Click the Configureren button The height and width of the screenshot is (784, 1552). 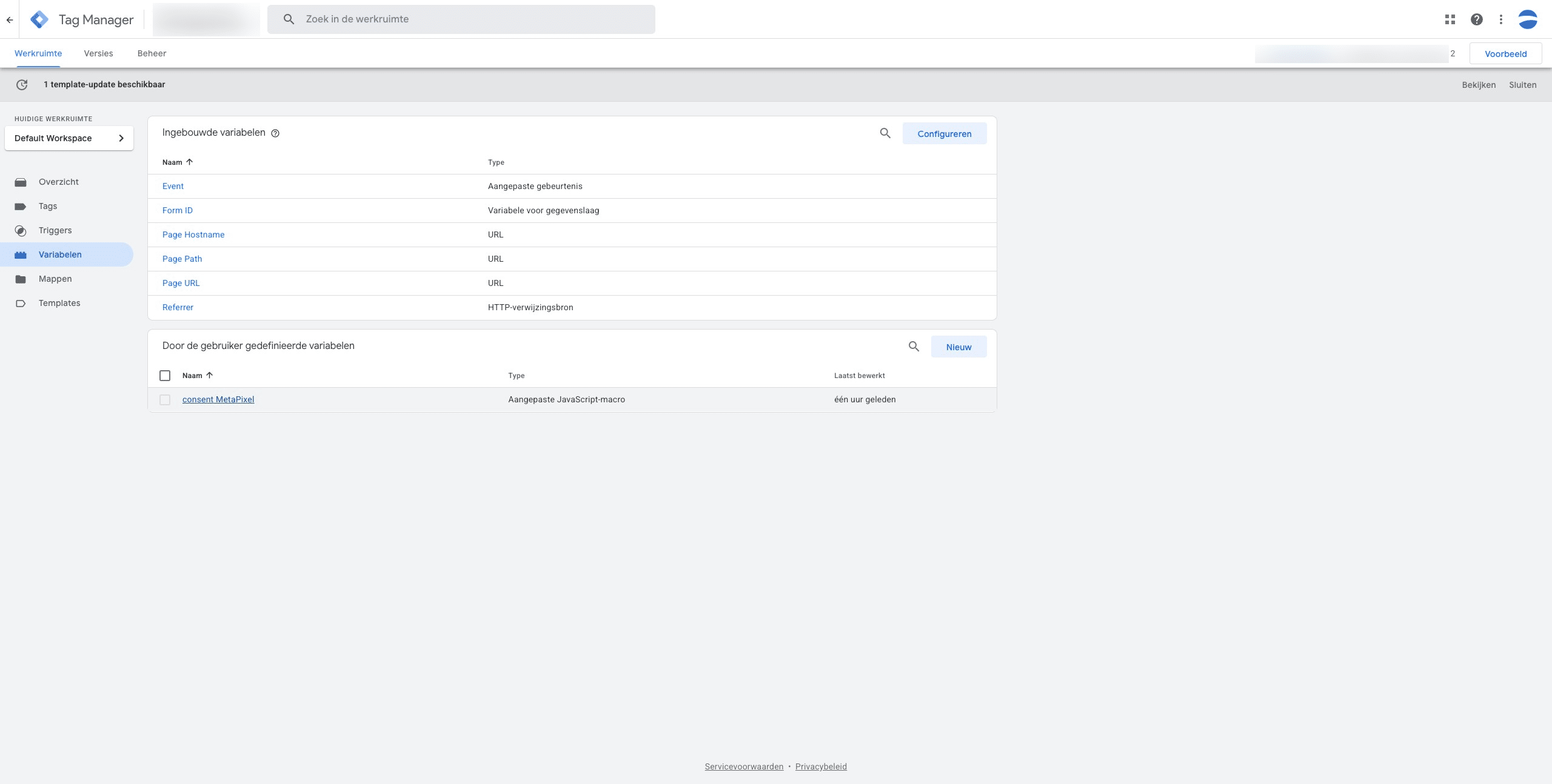(x=944, y=133)
